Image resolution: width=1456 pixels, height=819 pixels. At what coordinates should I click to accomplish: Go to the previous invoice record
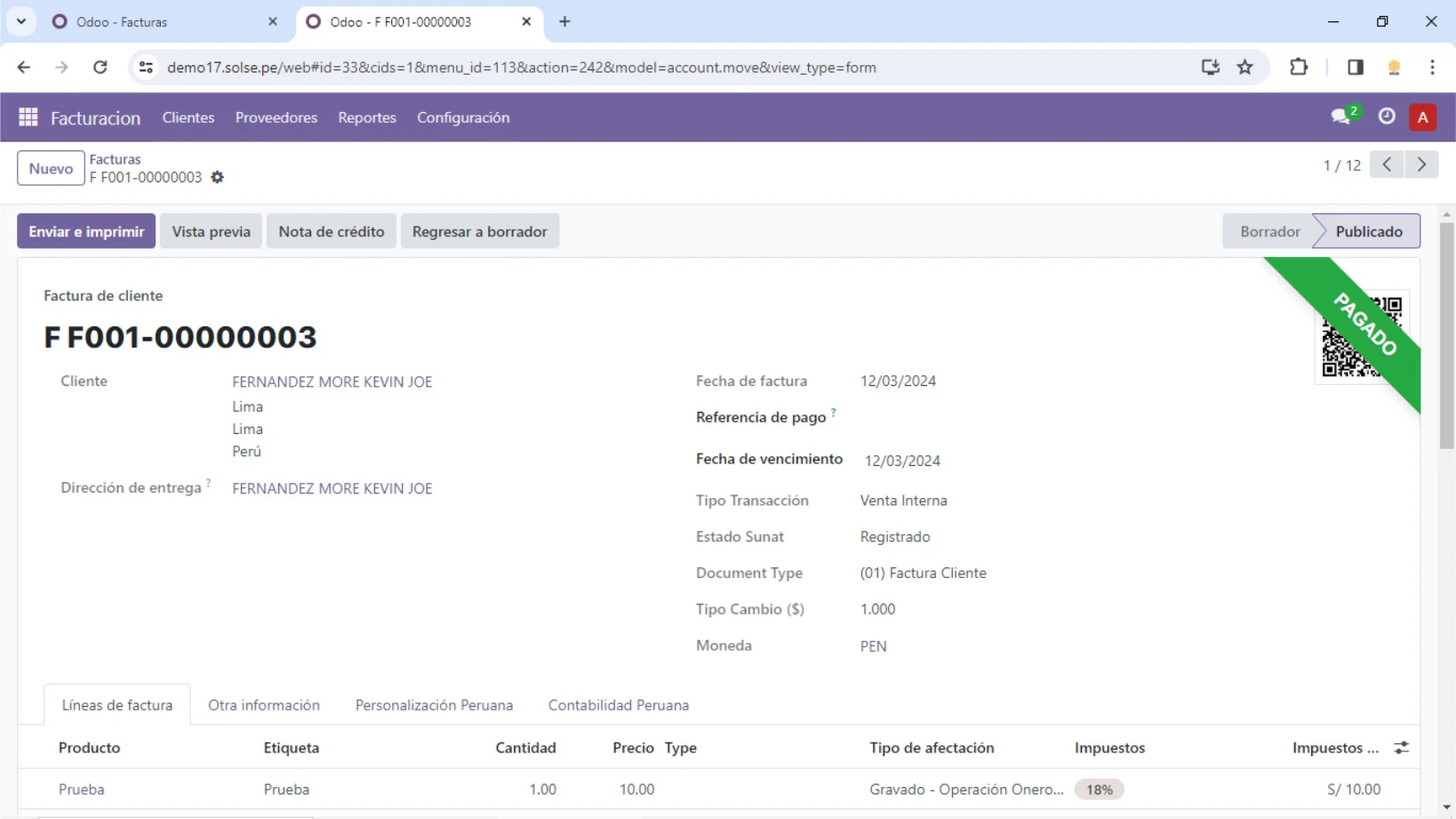click(x=1387, y=165)
